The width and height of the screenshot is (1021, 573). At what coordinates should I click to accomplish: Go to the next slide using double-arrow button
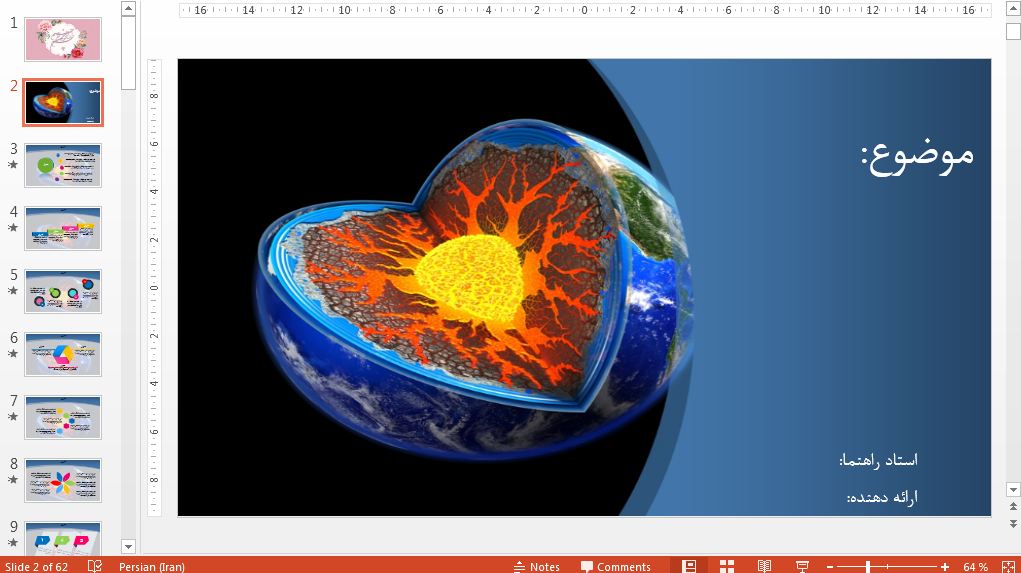tap(1012, 523)
